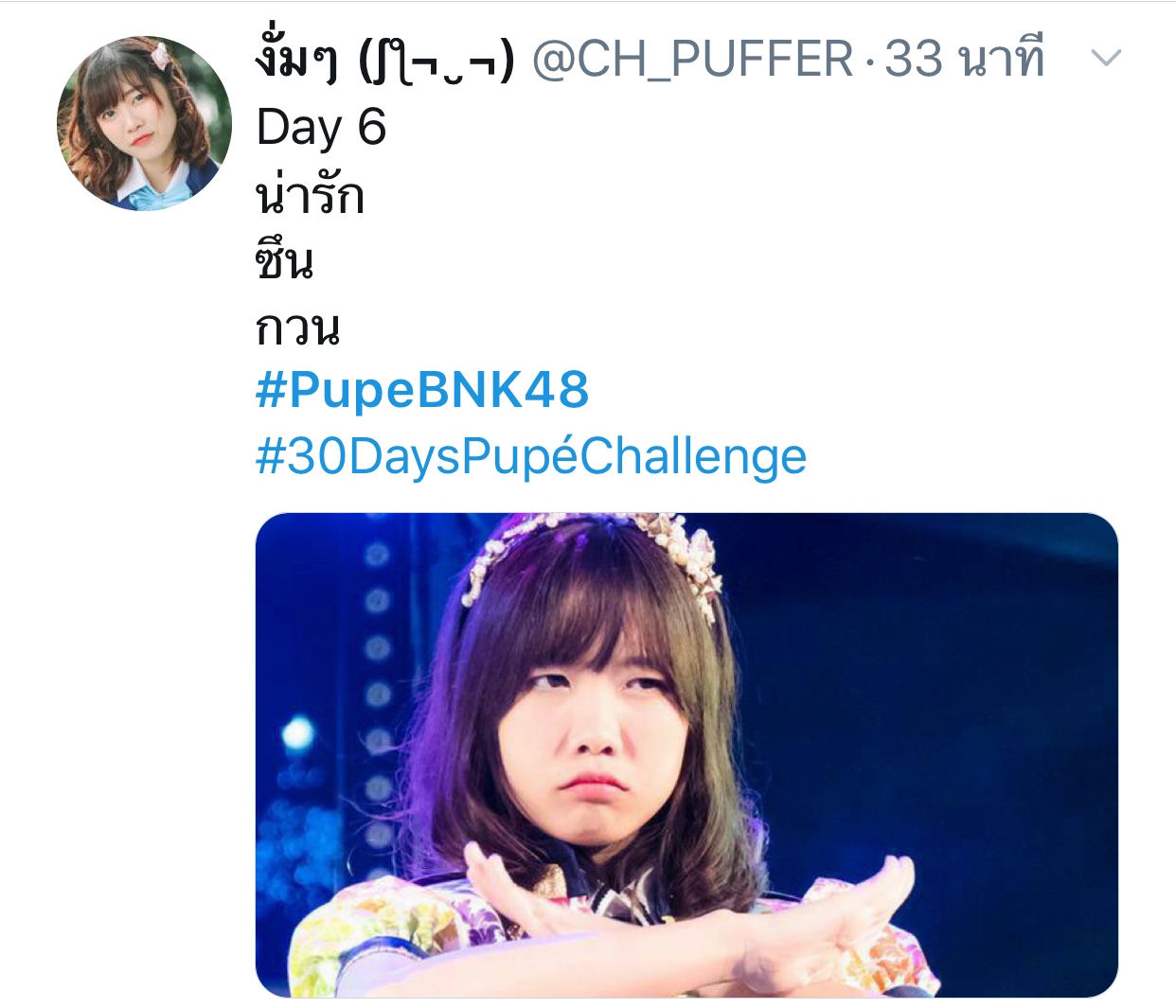
Task: Click the word น่ารัก in tweet
Action: click(310, 194)
